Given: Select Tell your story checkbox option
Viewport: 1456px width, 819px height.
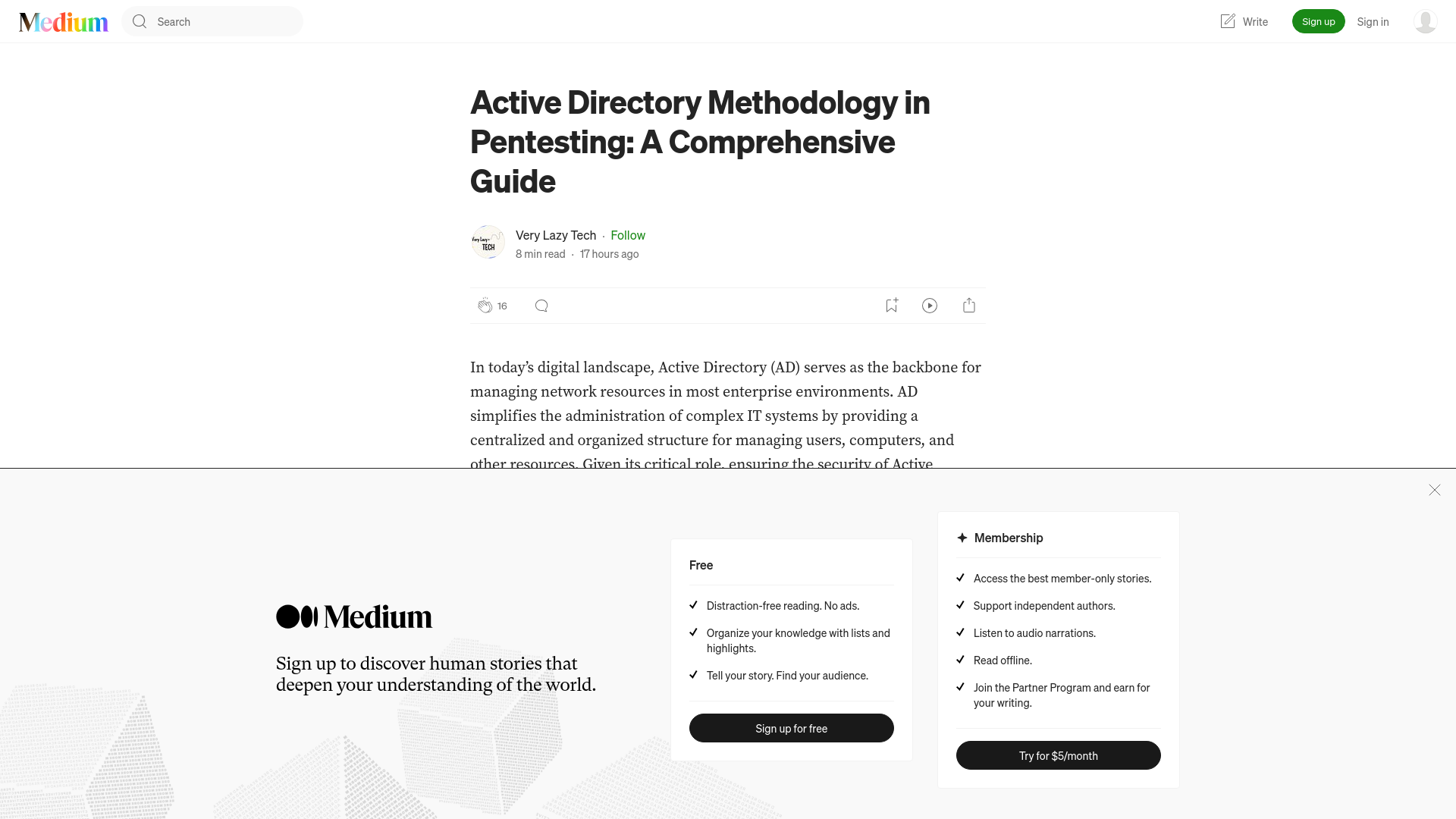Looking at the screenshot, I should coord(694,675).
